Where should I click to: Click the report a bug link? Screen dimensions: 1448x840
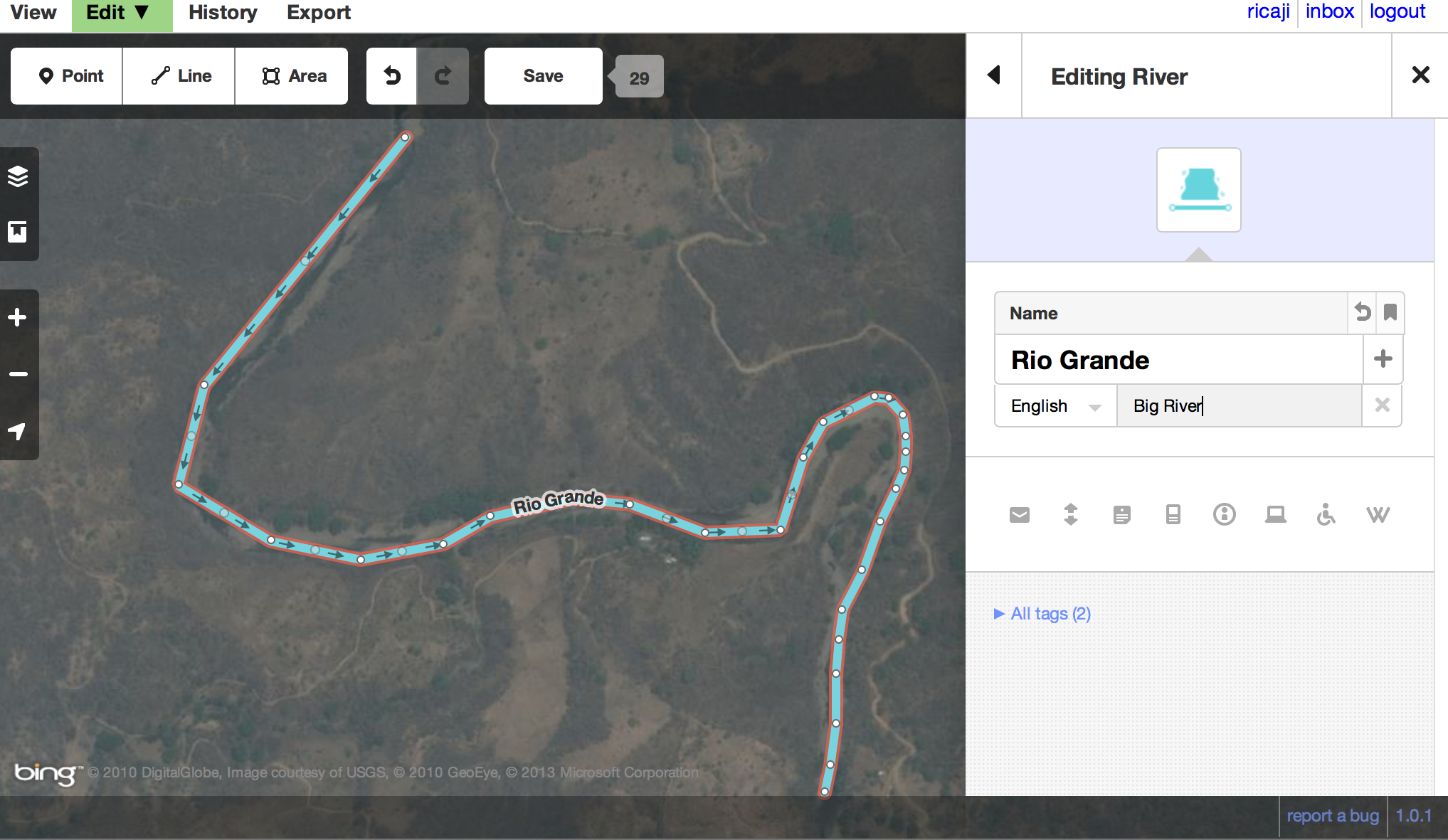coord(1333,815)
